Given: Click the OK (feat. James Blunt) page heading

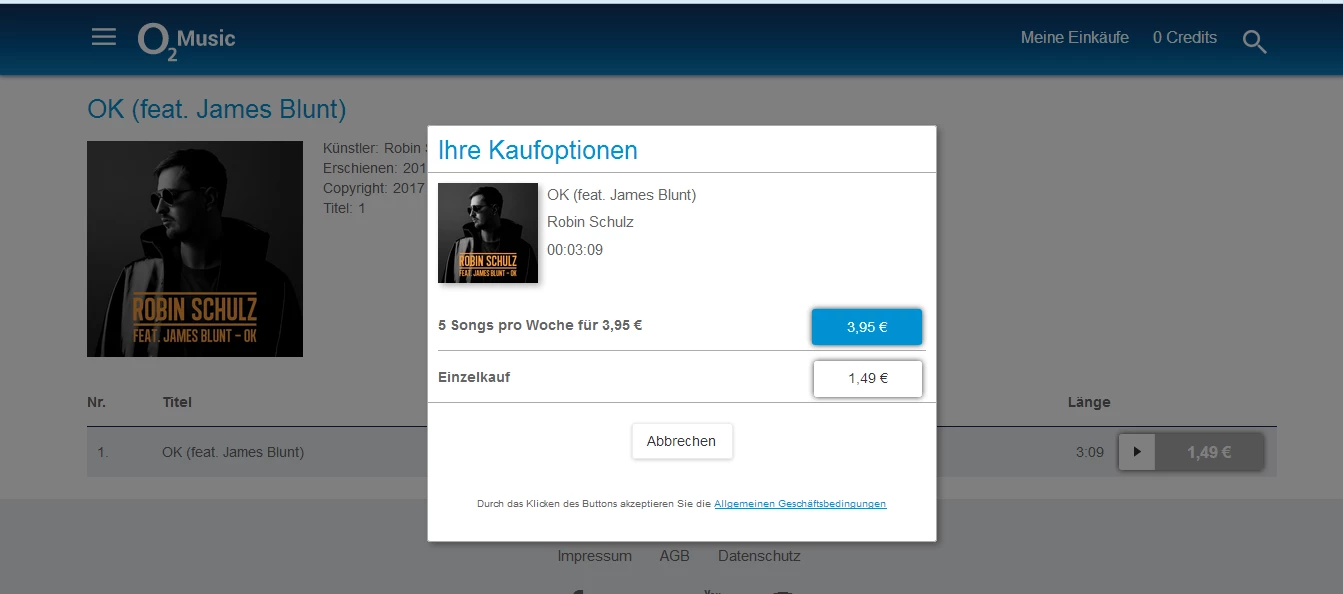Looking at the screenshot, I should (217, 109).
